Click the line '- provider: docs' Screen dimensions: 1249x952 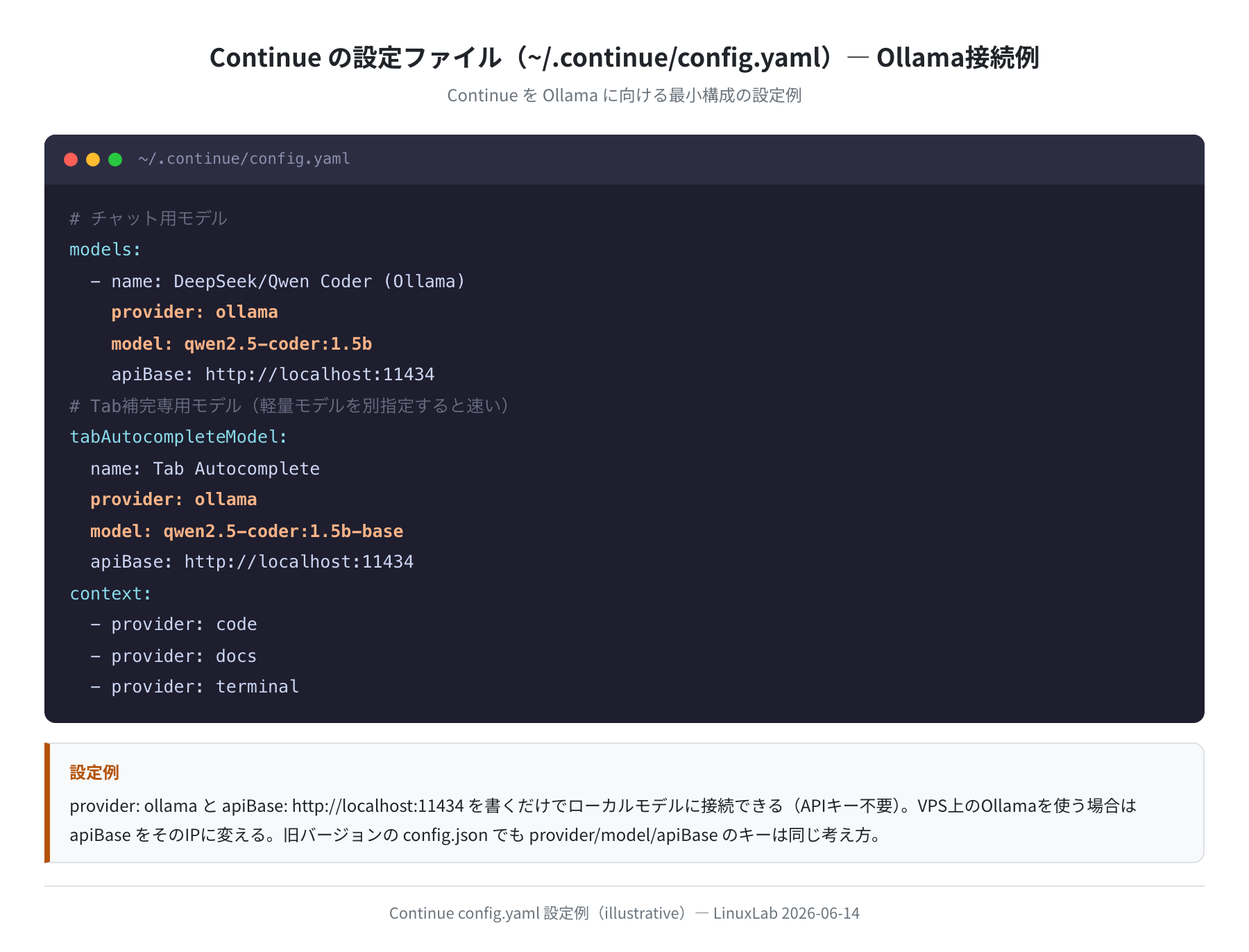173,656
